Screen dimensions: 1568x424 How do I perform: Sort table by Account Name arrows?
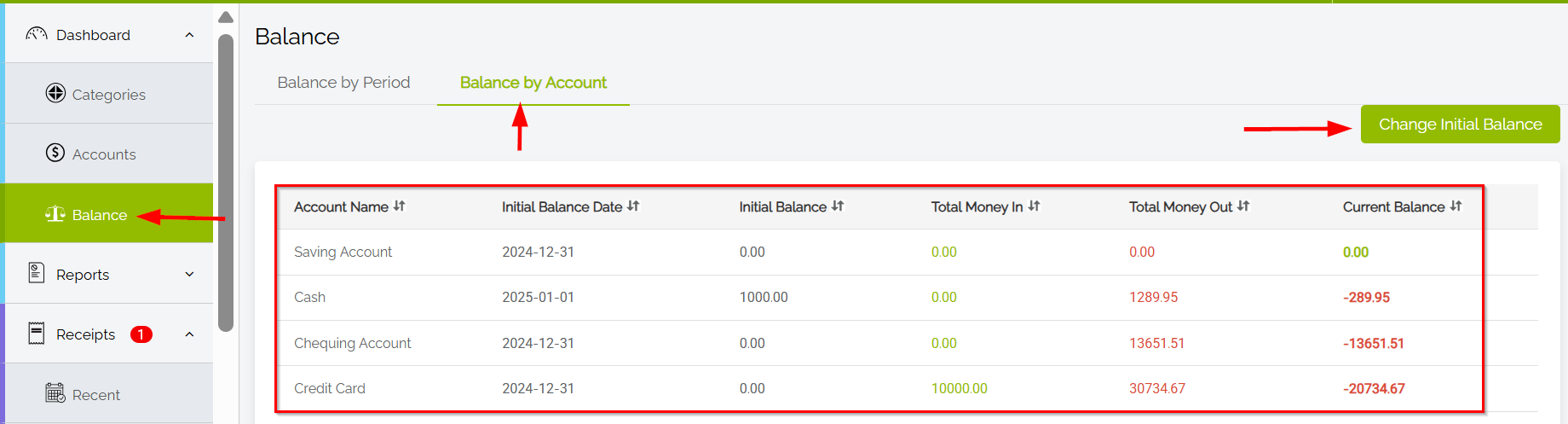coord(400,206)
